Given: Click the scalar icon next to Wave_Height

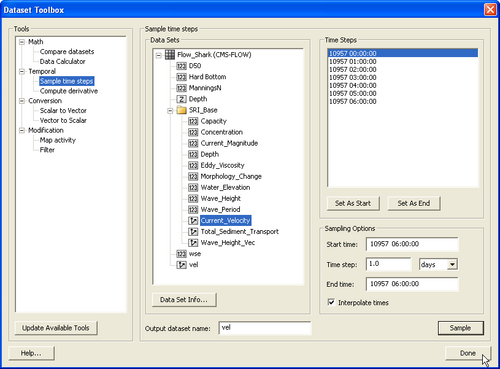Looking at the screenshot, I should [193, 198].
